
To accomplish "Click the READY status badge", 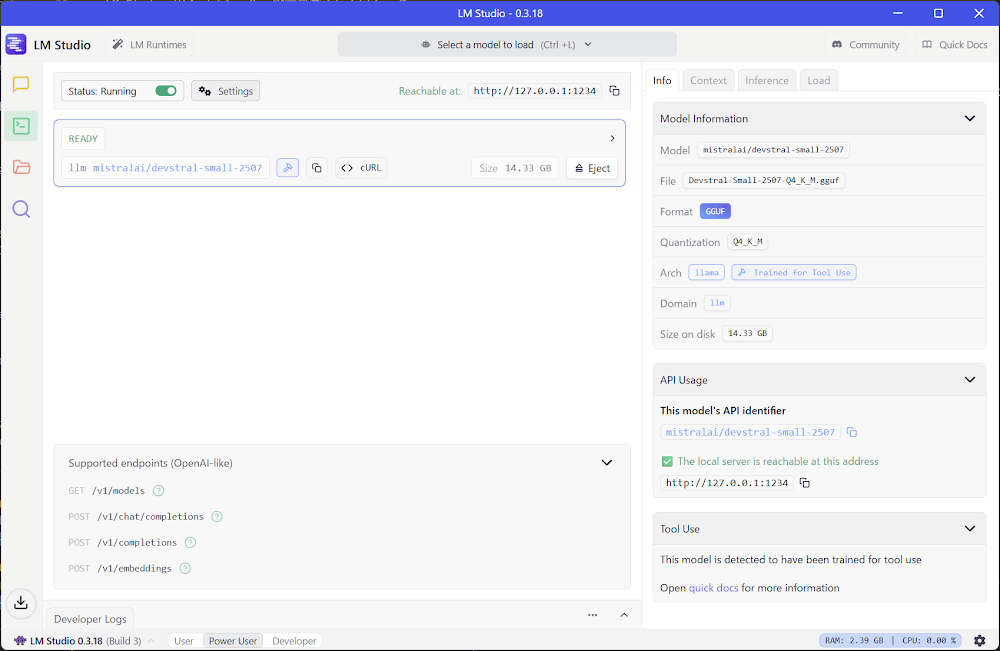I will (x=83, y=138).
